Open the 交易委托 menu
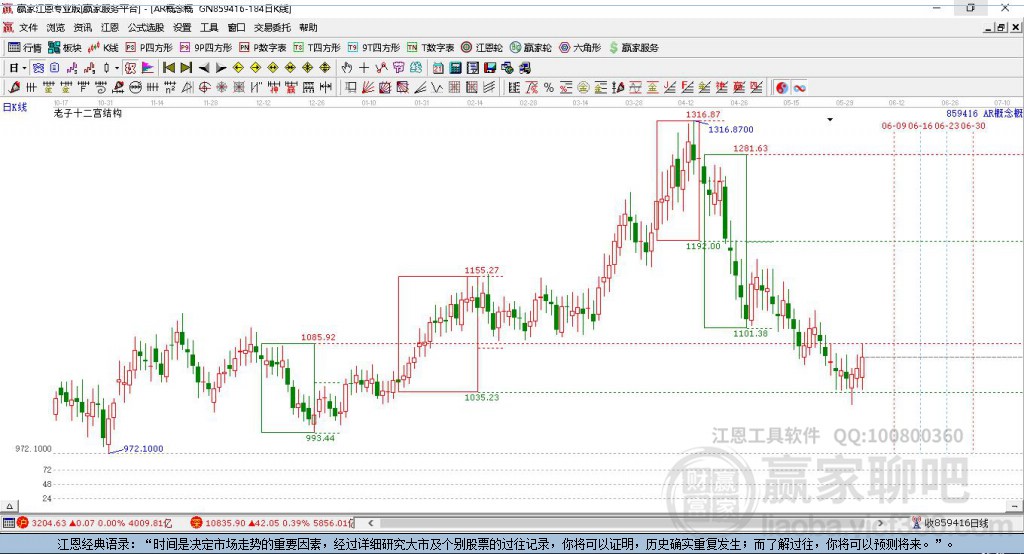Screen dimensions: 1024x554 point(272,27)
